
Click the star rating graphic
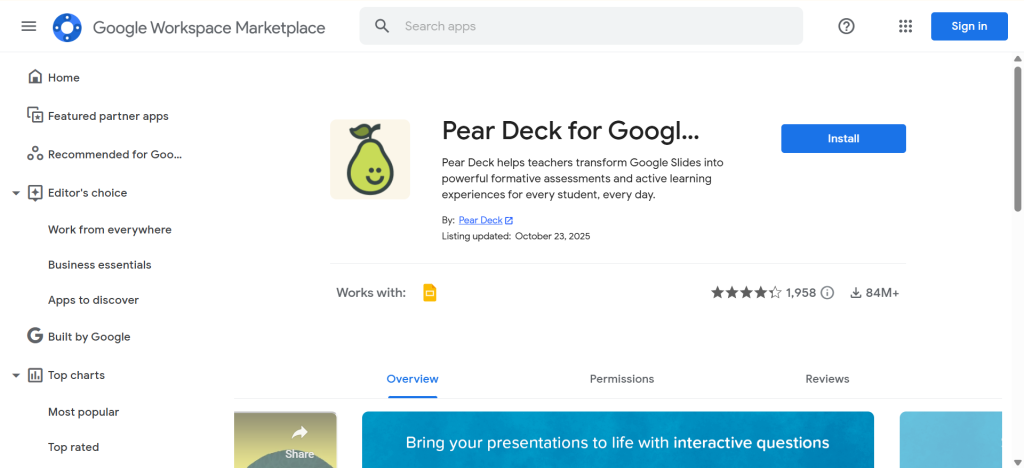click(746, 292)
